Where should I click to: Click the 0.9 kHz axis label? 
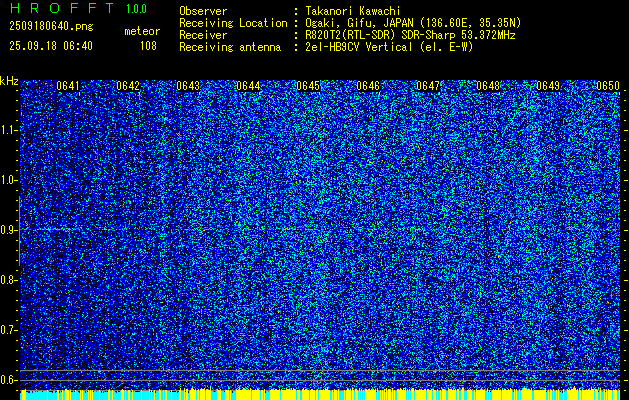coord(8,230)
